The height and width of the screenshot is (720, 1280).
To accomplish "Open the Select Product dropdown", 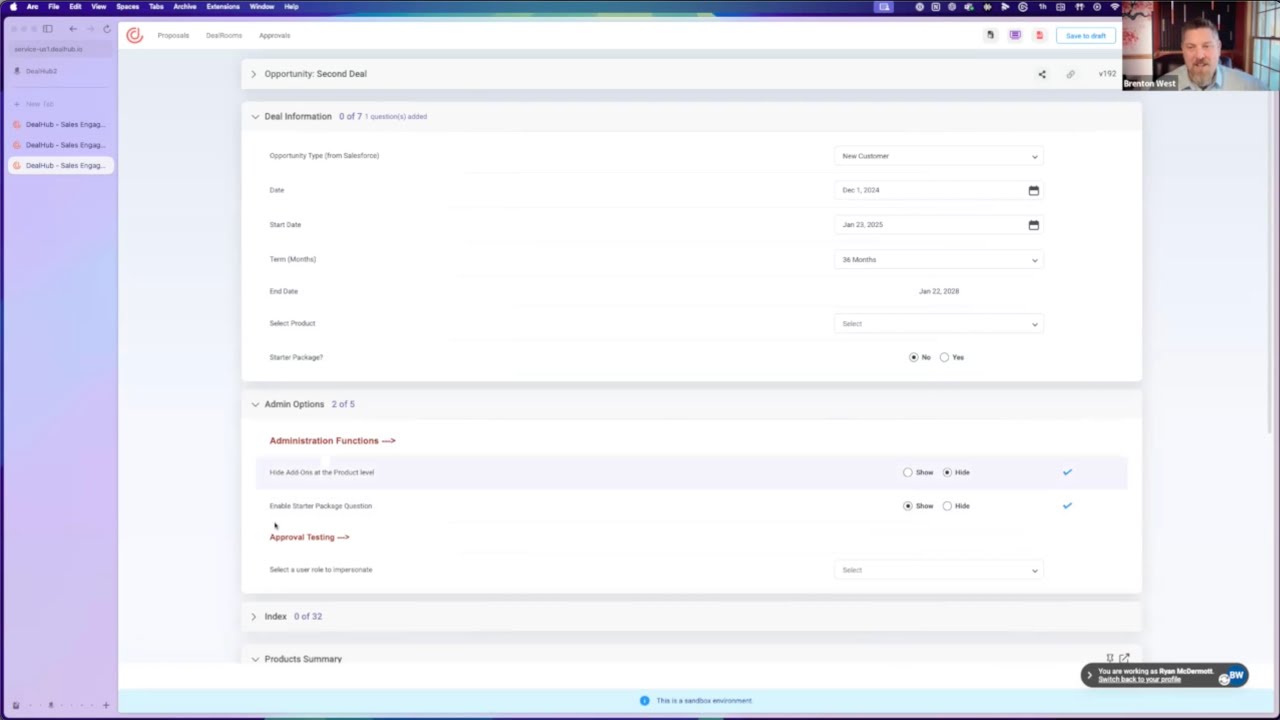I will pyautogui.click(x=939, y=324).
